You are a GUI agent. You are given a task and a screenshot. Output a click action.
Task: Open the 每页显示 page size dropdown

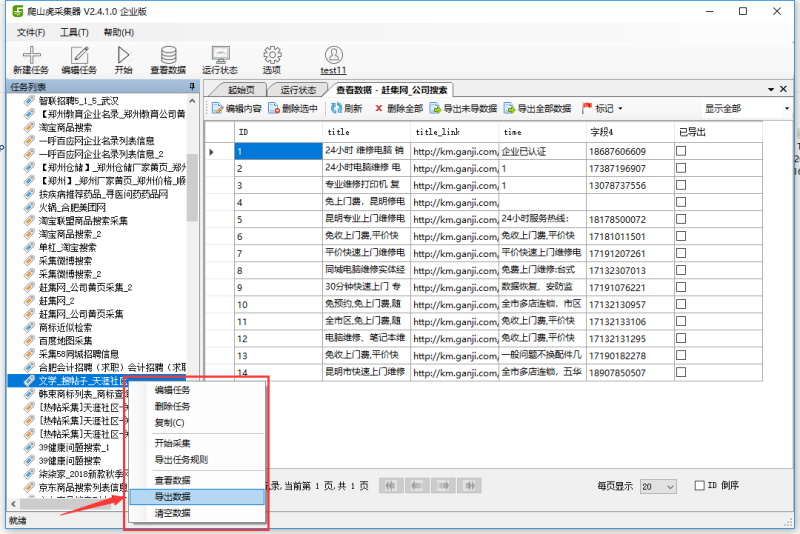[x=658, y=485]
